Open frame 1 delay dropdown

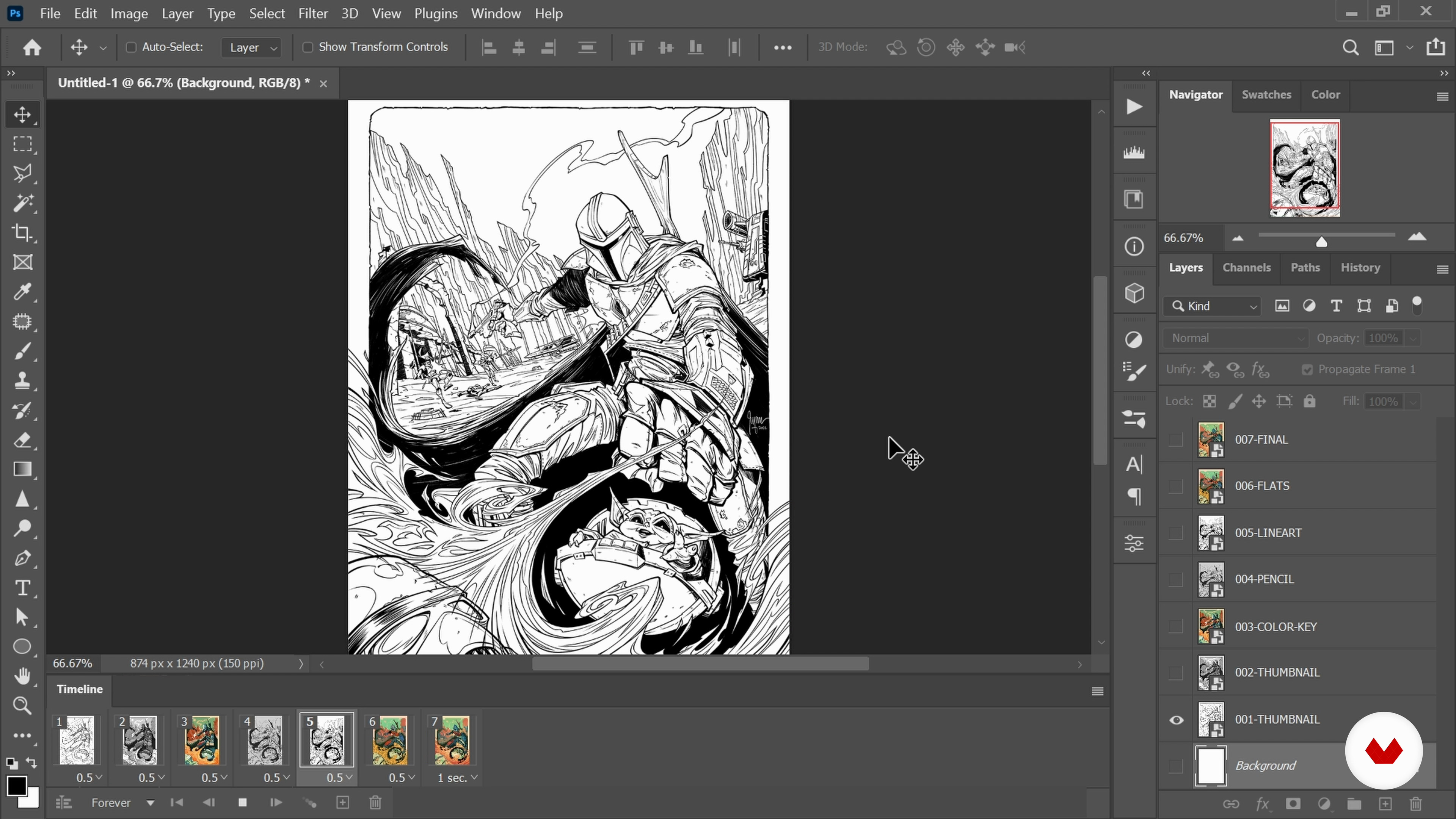(x=89, y=778)
